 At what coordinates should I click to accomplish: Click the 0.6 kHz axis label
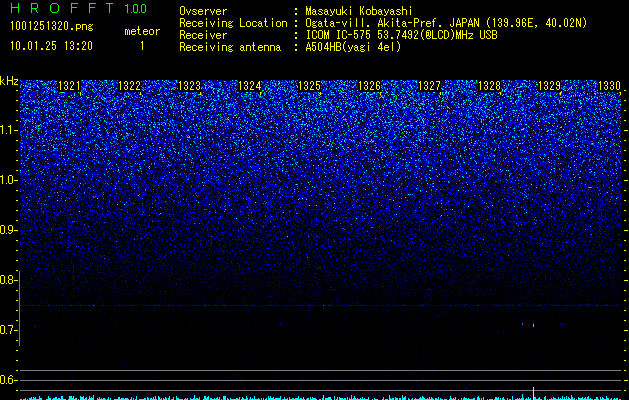(8, 380)
